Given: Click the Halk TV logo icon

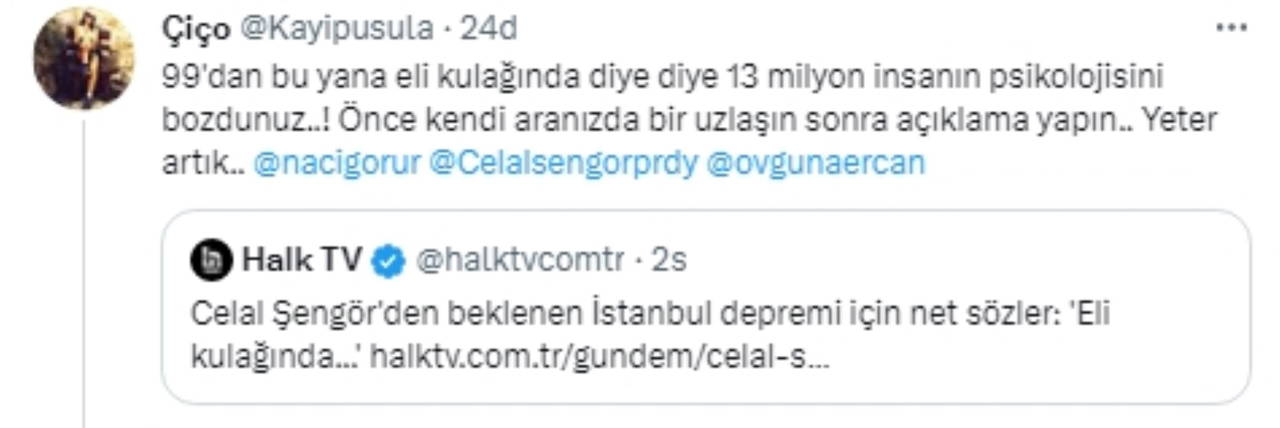Looking at the screenshot, I should tap(212, 262).
